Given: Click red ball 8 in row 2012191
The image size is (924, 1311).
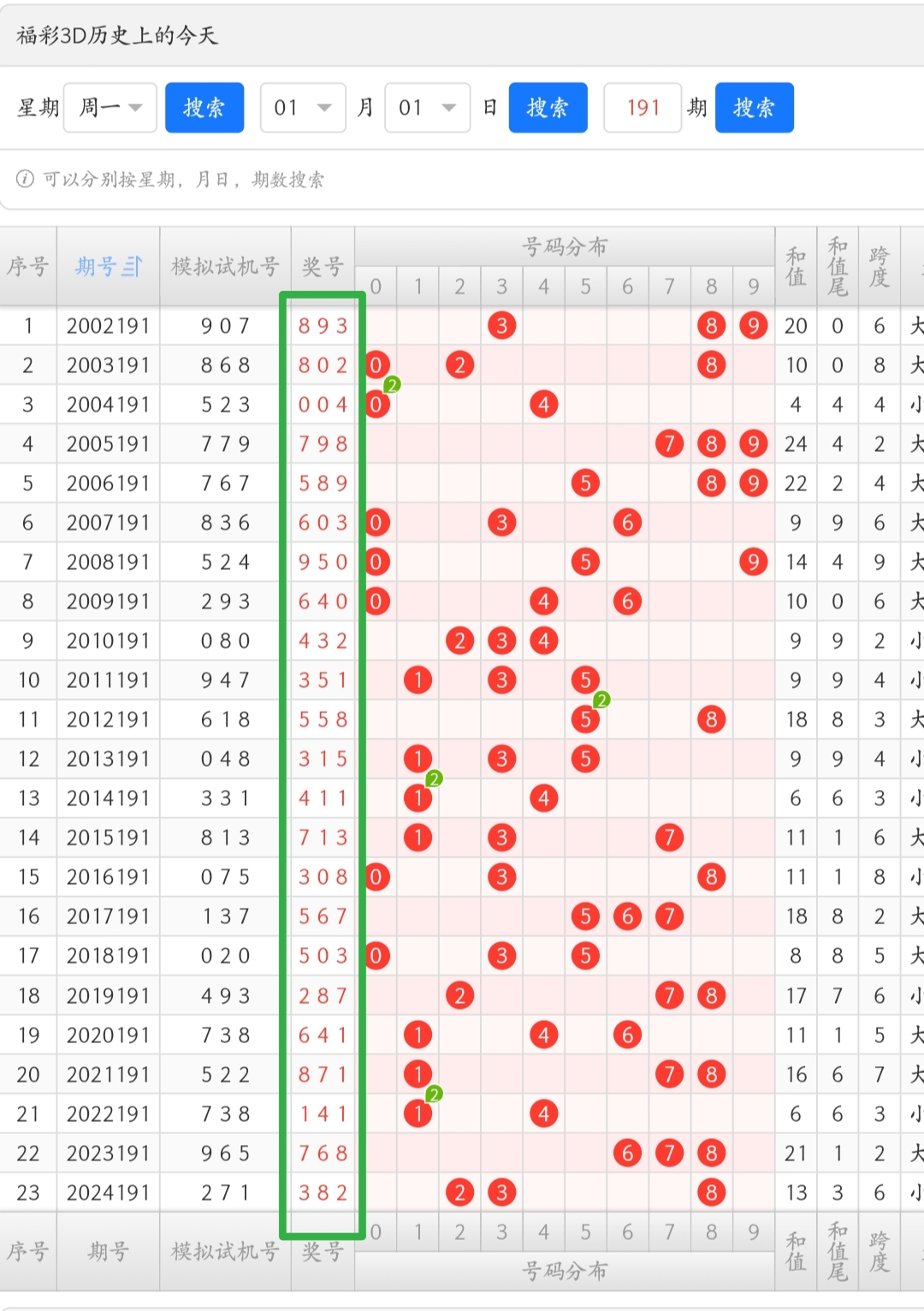Looking at the screenshot, I should (x=712, y=720).
